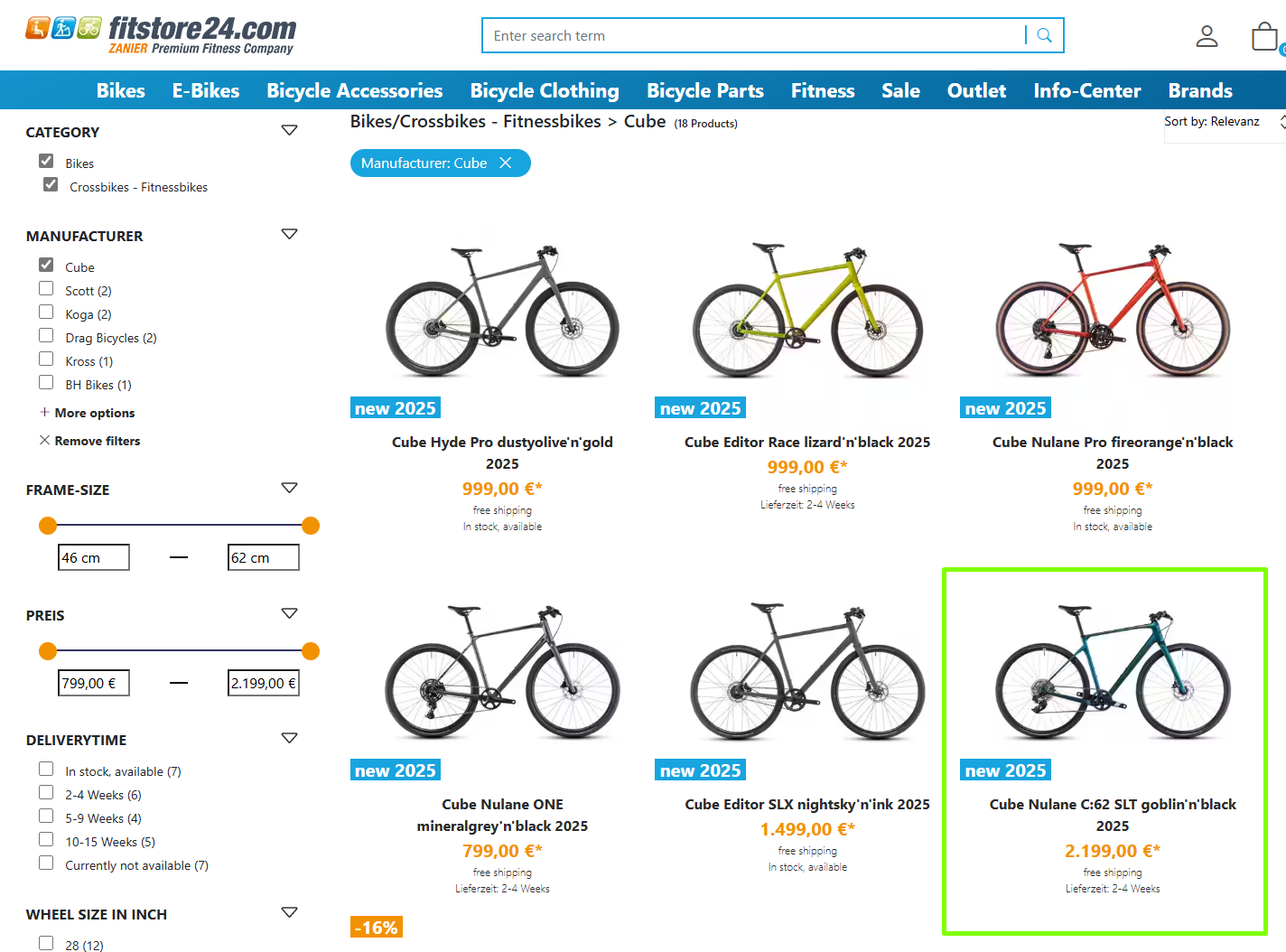Open Cube Nulane Pro fireorange'n'black title
This screenshot has height=952, width=1286.
point(1113,453)
